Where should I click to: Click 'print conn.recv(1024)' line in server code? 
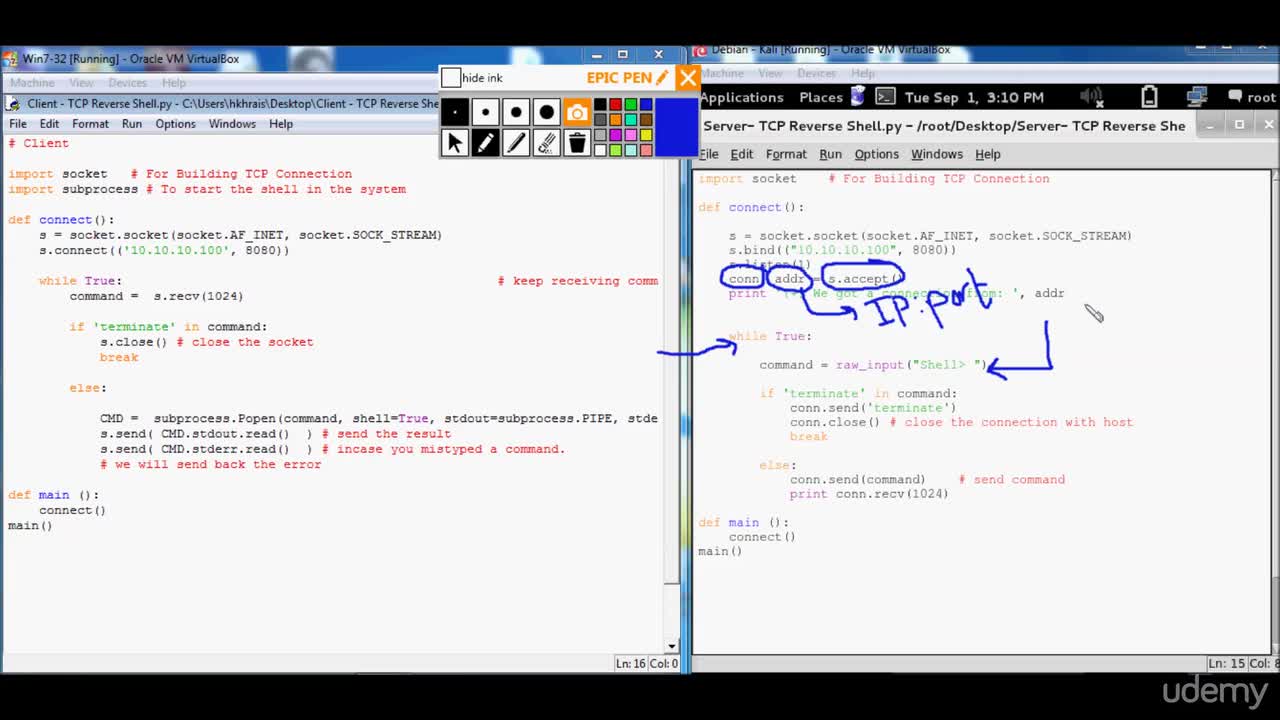point(869,494)
